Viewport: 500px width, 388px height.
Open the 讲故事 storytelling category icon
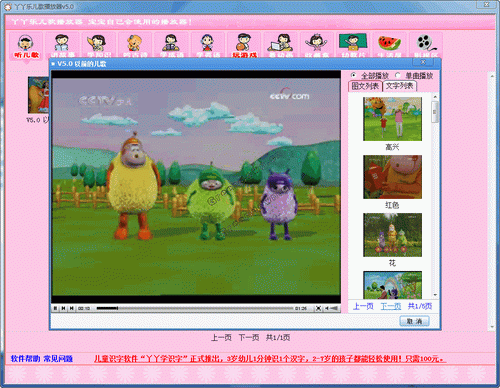coord(62,45)
